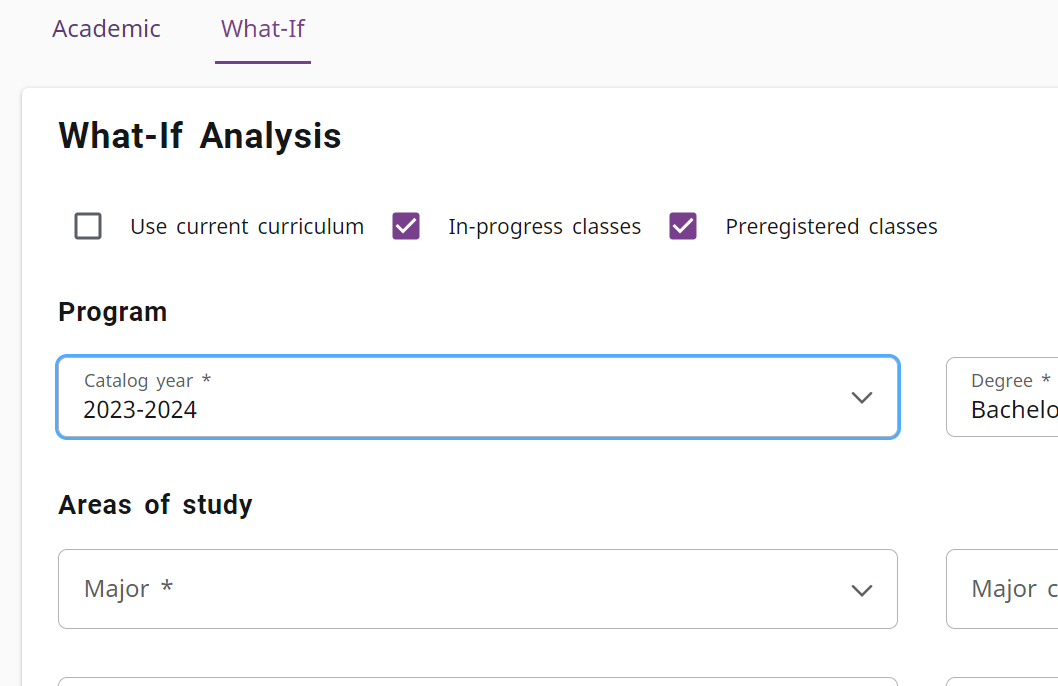Click the Areas of study heading

155,505
